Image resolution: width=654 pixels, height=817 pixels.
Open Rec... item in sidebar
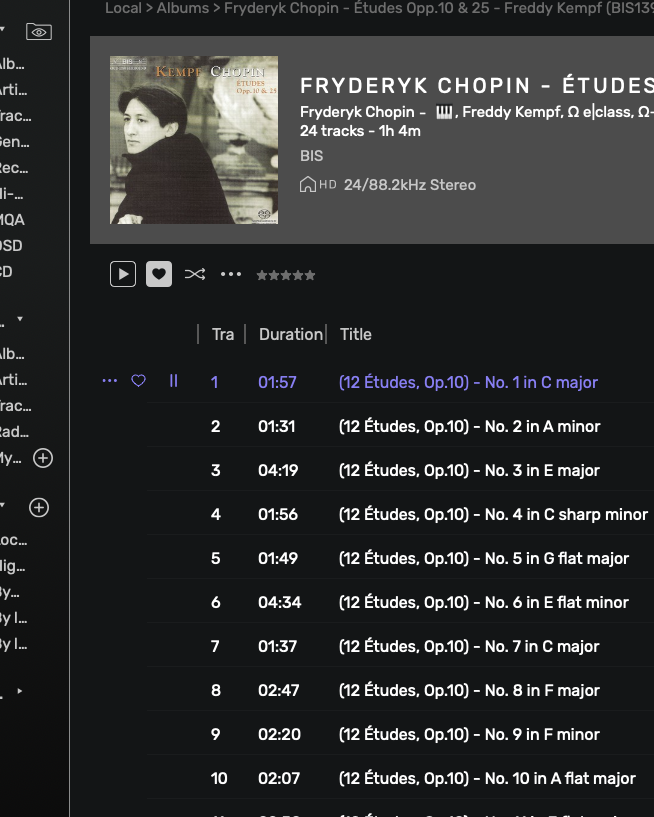pos(15,168)
